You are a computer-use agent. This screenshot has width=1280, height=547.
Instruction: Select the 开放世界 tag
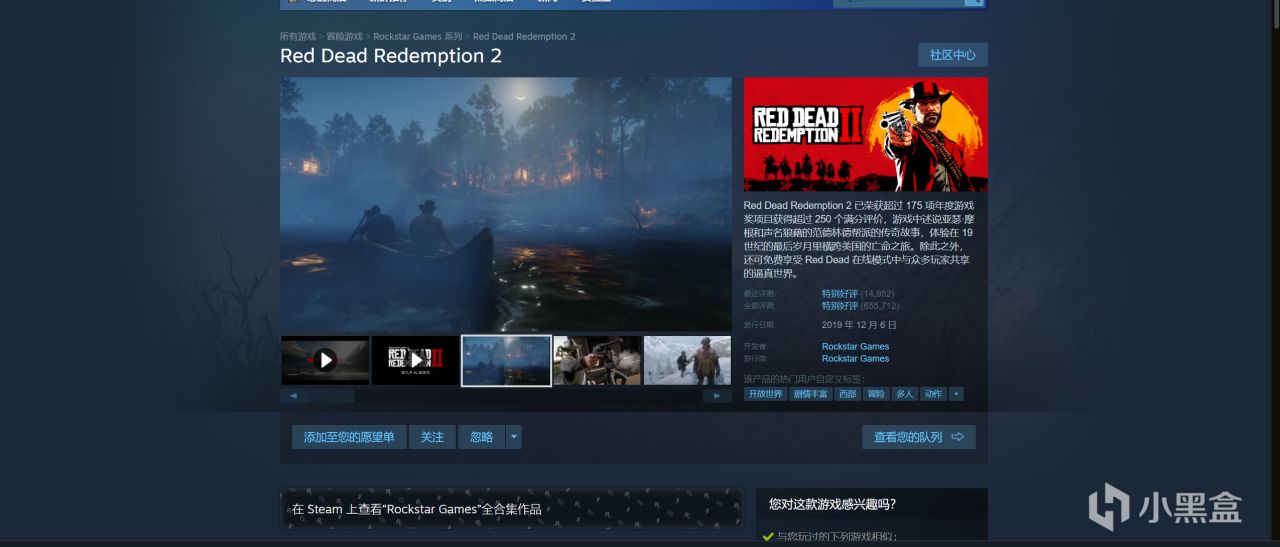click(x=765, y=394)
